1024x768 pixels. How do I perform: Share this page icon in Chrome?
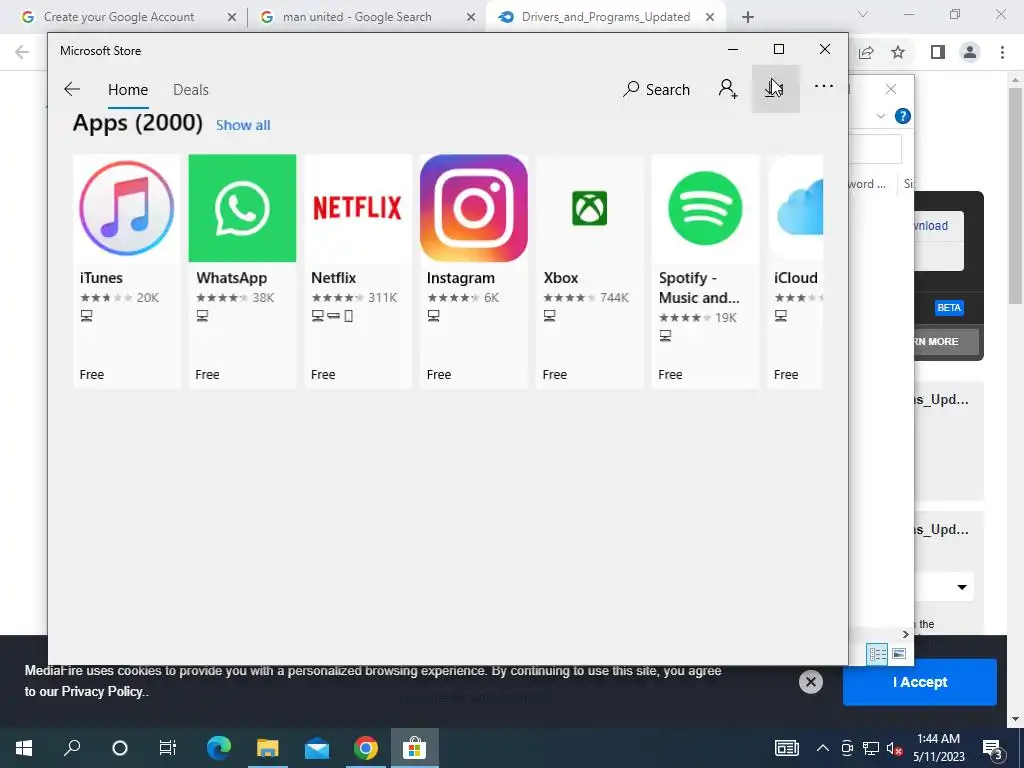866,52
